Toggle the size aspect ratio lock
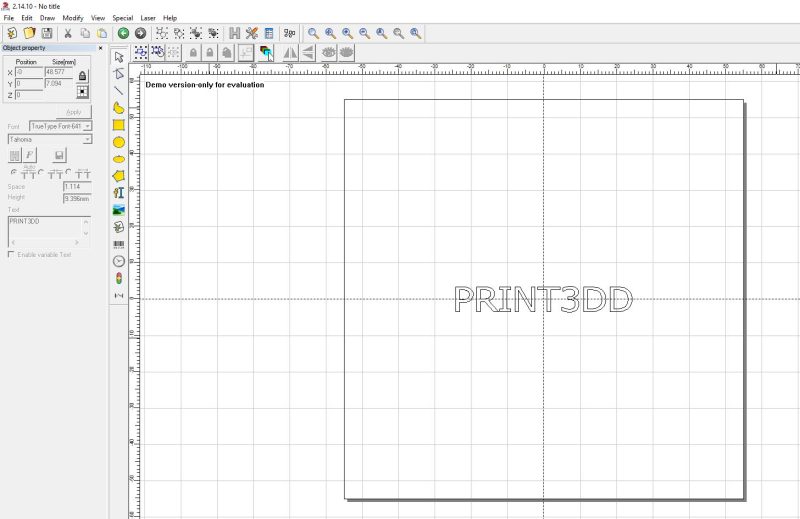Viewport: 800px width, 519px height. click(x=82, y=76)
